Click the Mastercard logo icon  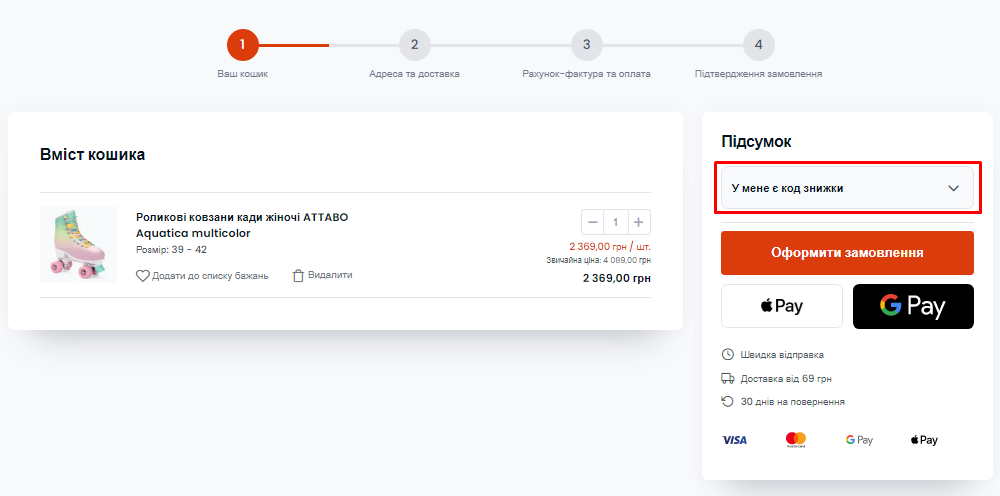[x=796, y=440]
